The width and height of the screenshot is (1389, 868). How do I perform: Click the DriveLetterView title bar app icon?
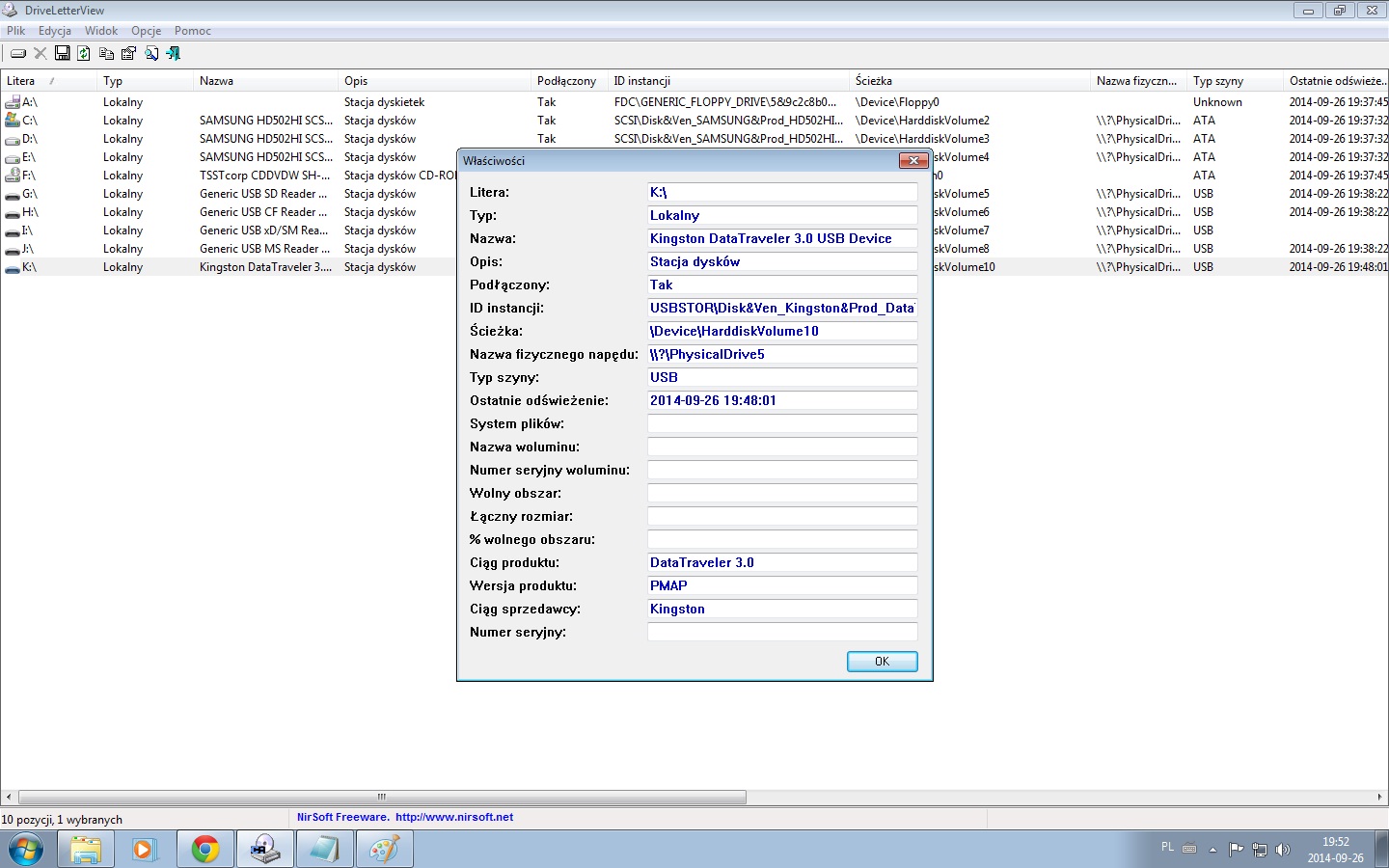click(x=11, y=11)
